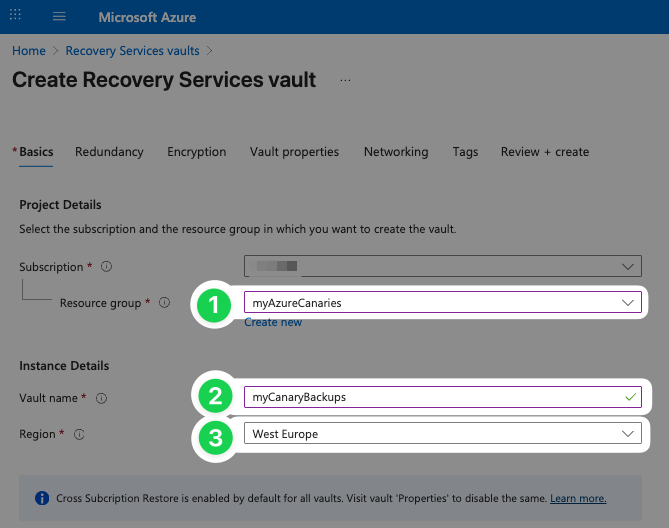Image resolution: width=669 pixels, height=528 pixels.
Task: Go to Home breadcrumb link
Action: [29, 51]
